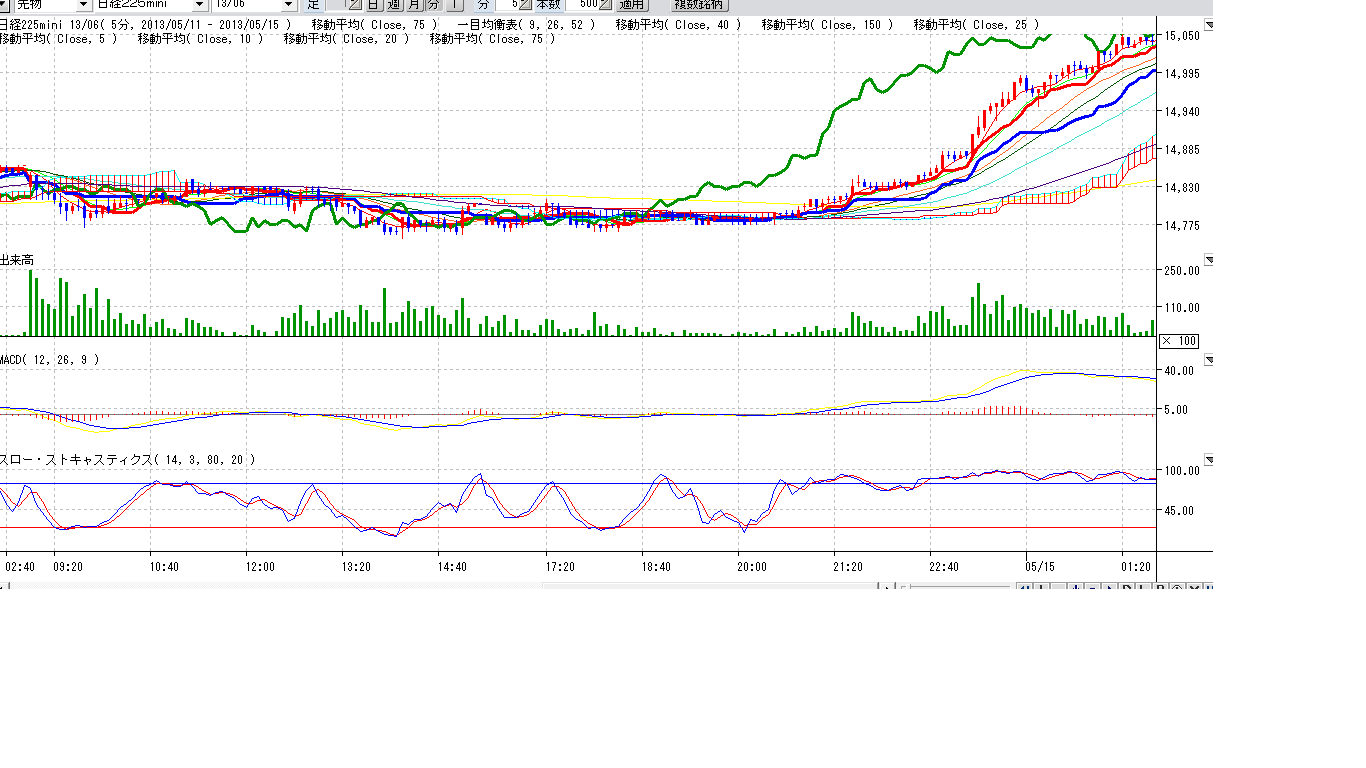Open the 先物 product type dropdown
The image size is (1366, 768).
[x=83, y=5]
